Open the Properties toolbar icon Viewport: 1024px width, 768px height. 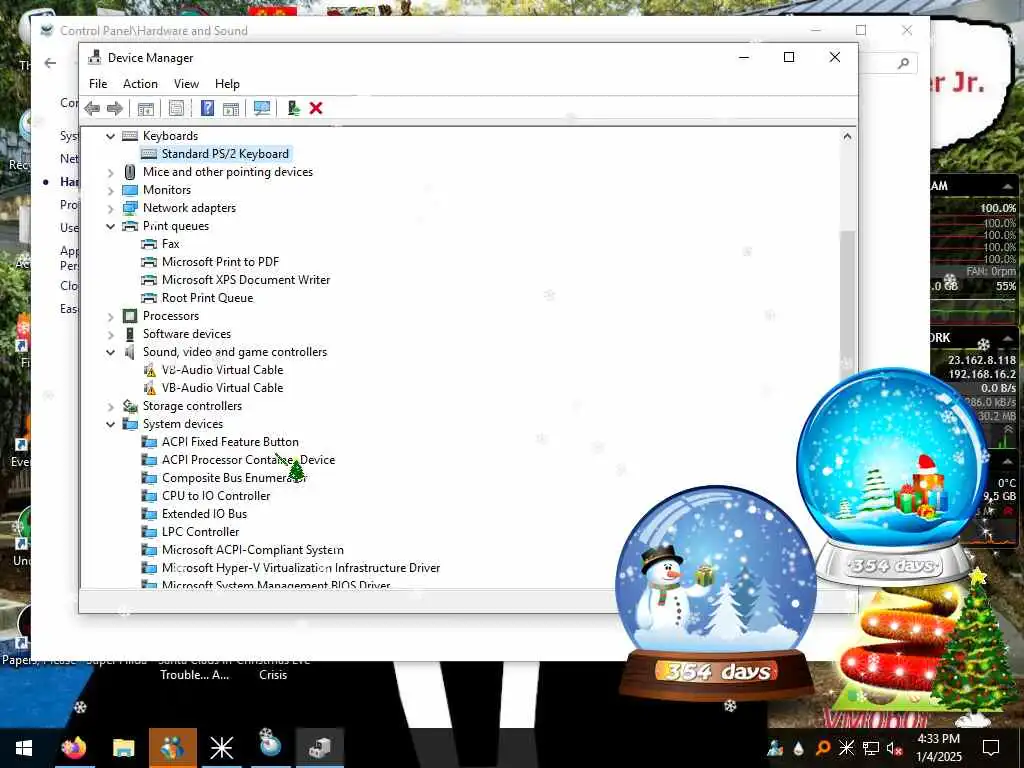click(x=176, y=108)
